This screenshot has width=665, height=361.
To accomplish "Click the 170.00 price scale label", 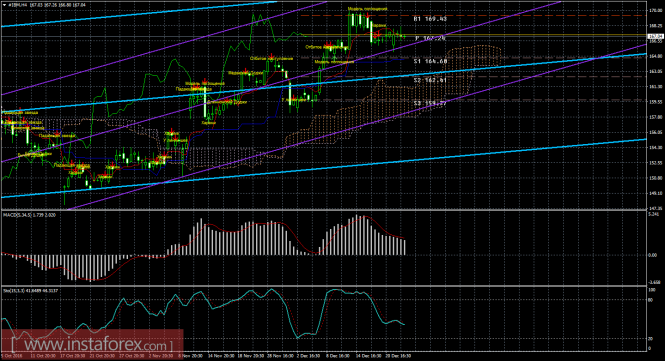I will click(x=656, y=10).
